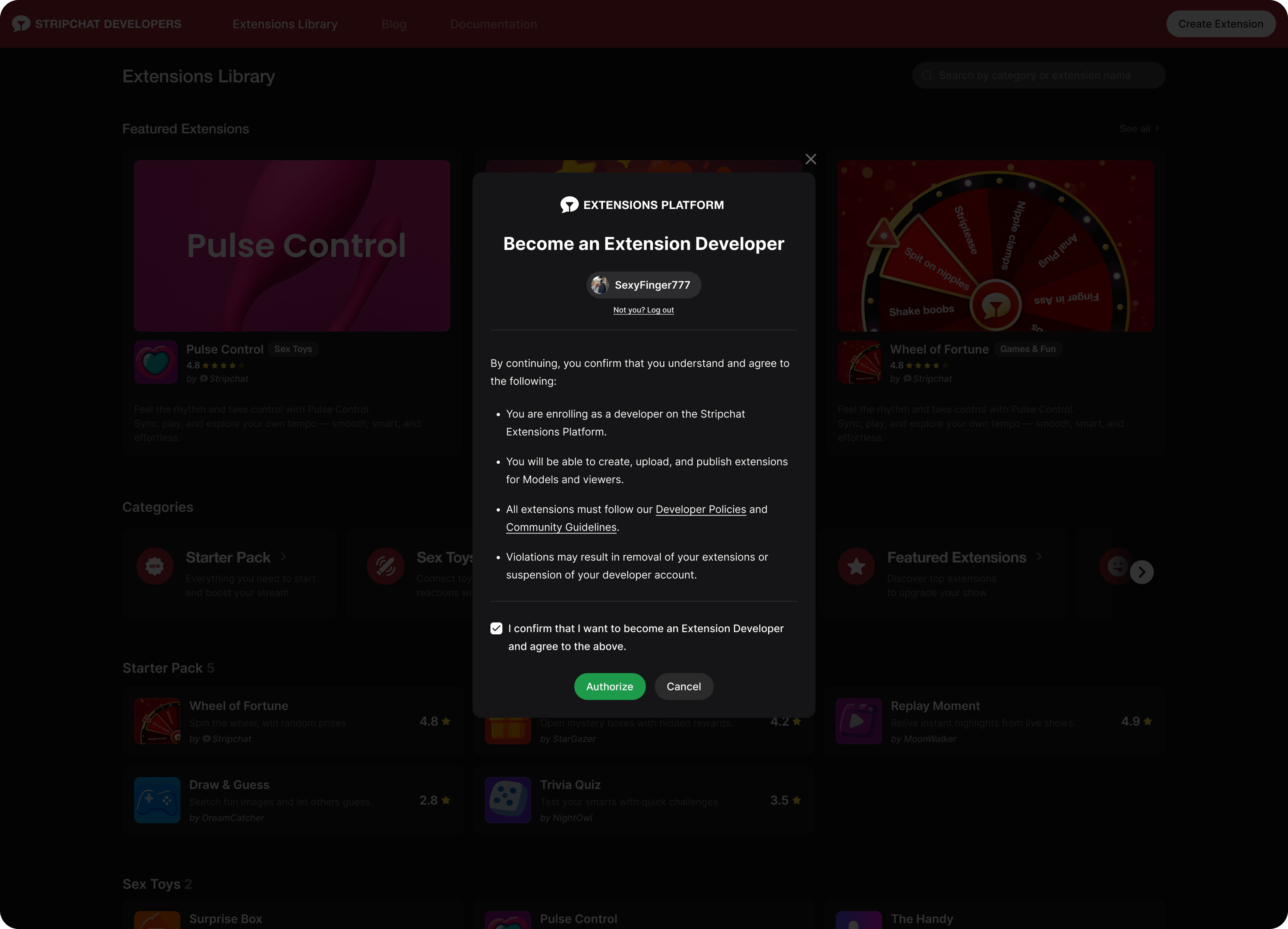This screenshot has width=1288, height=929.
Task: Focus the extension search field
Action: click(1039, 75)
